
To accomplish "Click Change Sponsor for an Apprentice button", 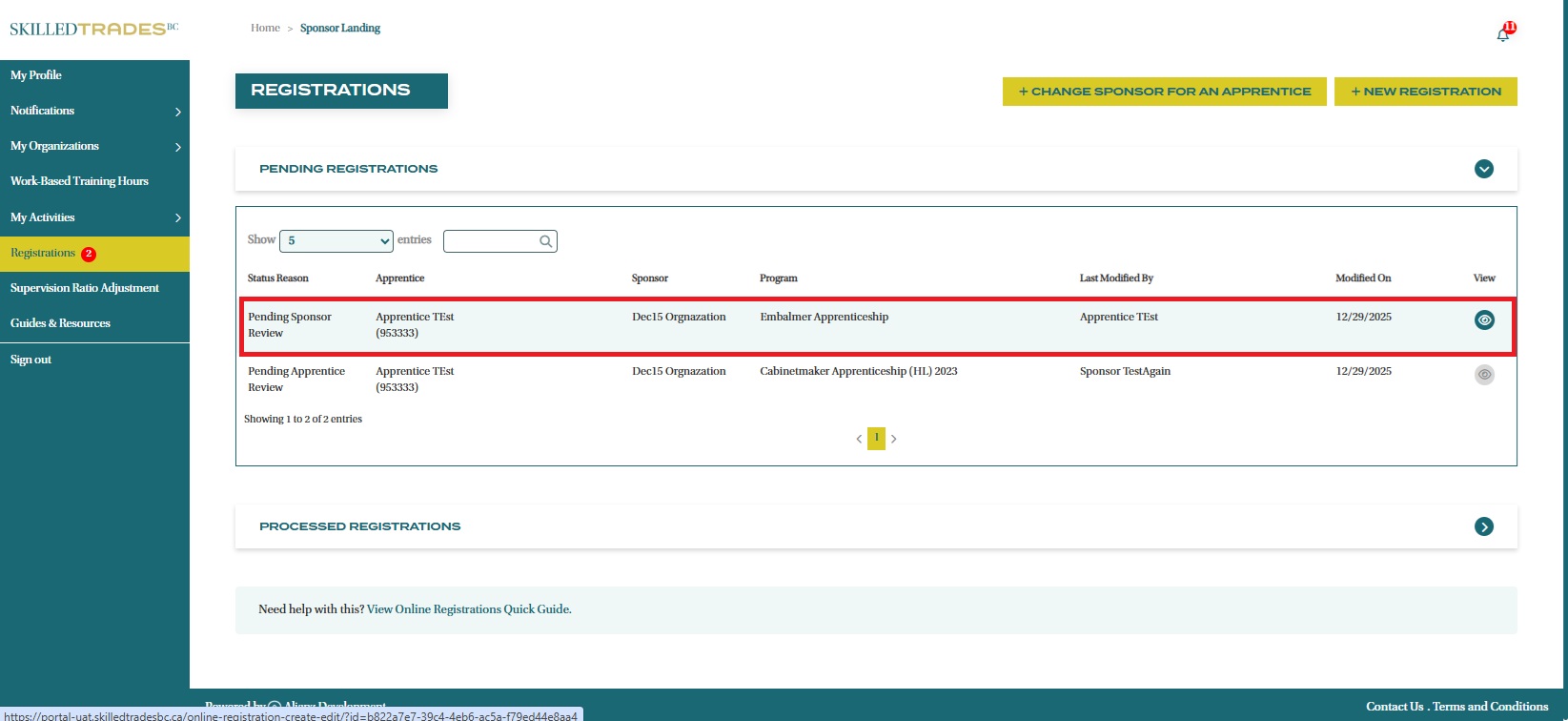I will [x=1164, y=92].
